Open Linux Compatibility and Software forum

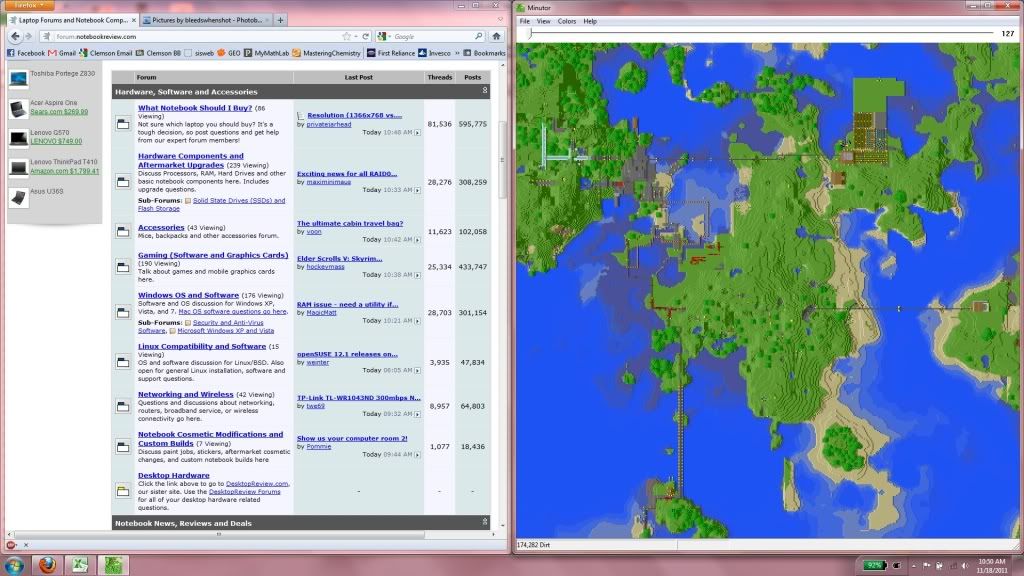(202, 346)
